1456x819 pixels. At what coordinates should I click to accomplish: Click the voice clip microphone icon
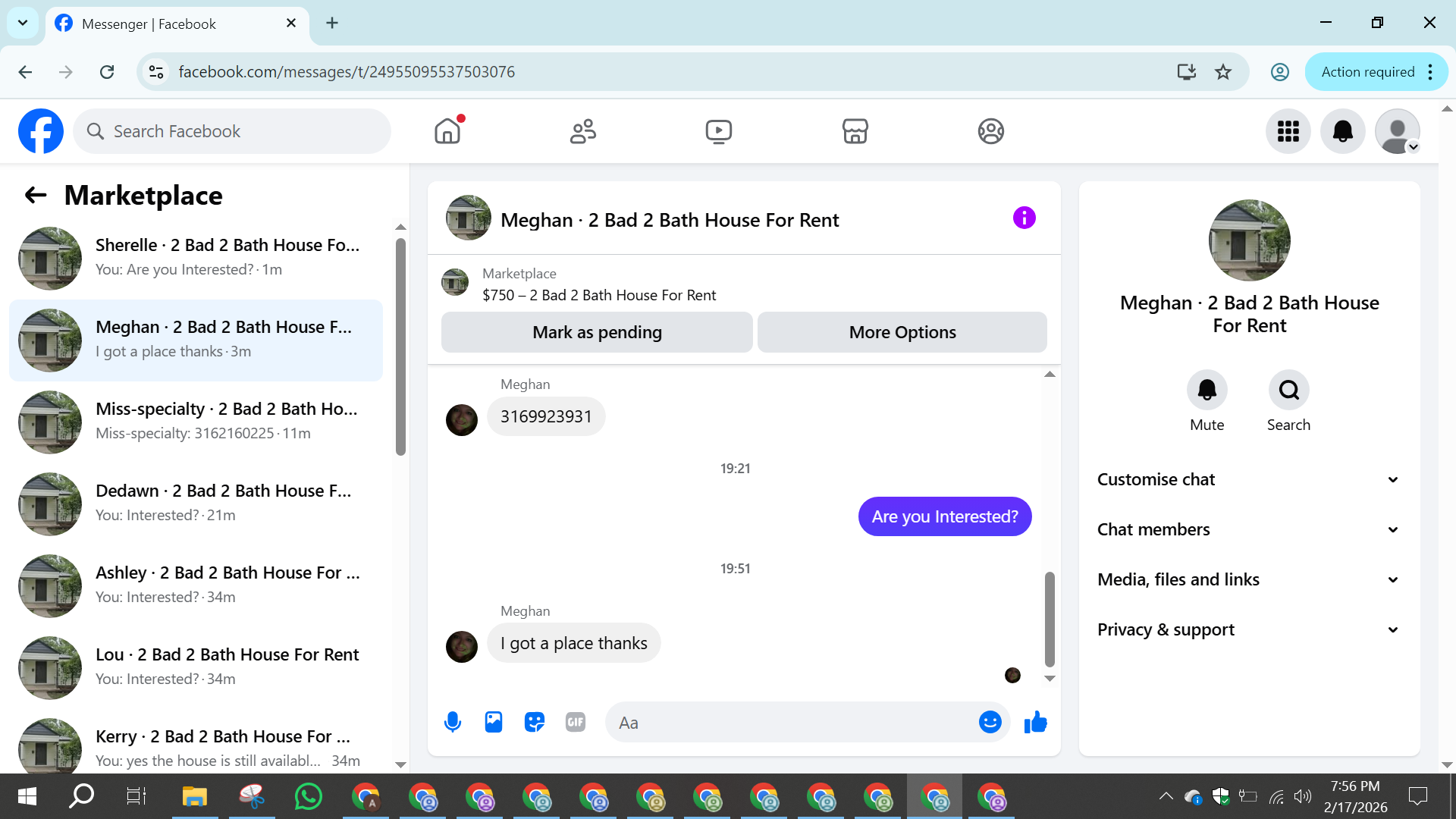point(453,722)
